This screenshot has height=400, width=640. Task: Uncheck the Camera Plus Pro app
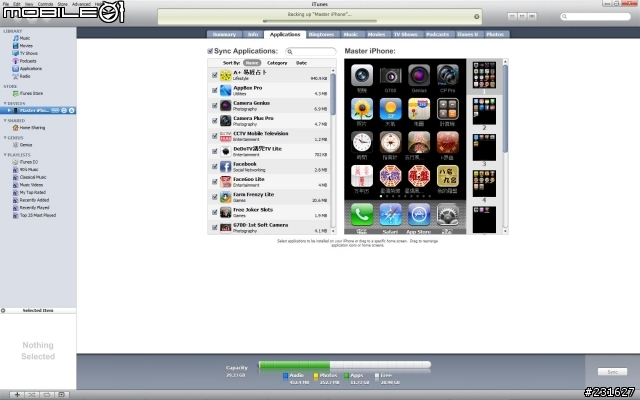214,121
